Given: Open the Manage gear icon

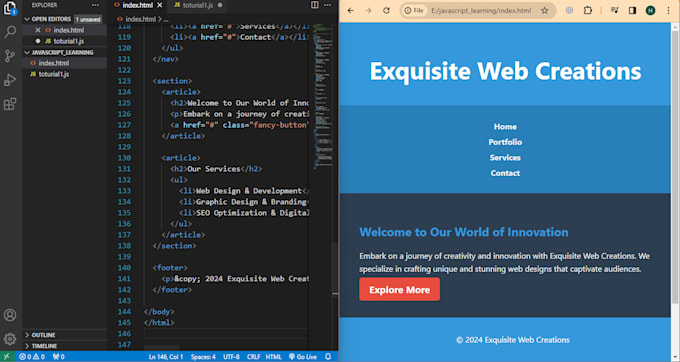Looking at the screenshot, I should [x=10, y=339].
